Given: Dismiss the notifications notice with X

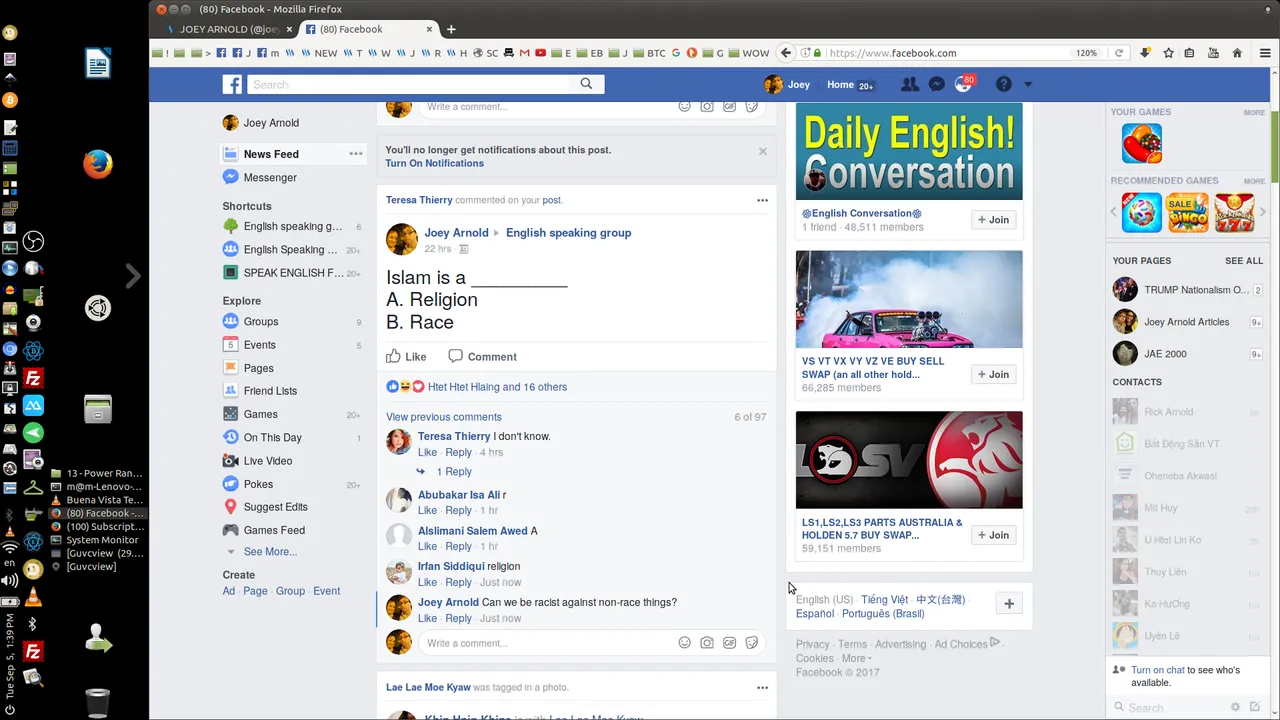Looking at the screenshot, I should click(x=763, y=151).
